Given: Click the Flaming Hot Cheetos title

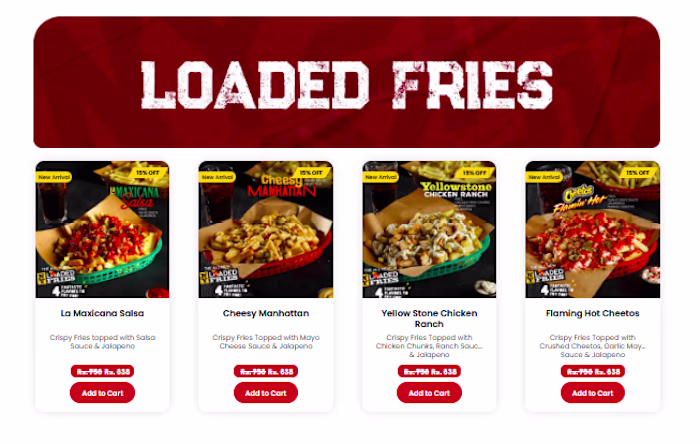Looking at the screenshot, I should (592, 313).
